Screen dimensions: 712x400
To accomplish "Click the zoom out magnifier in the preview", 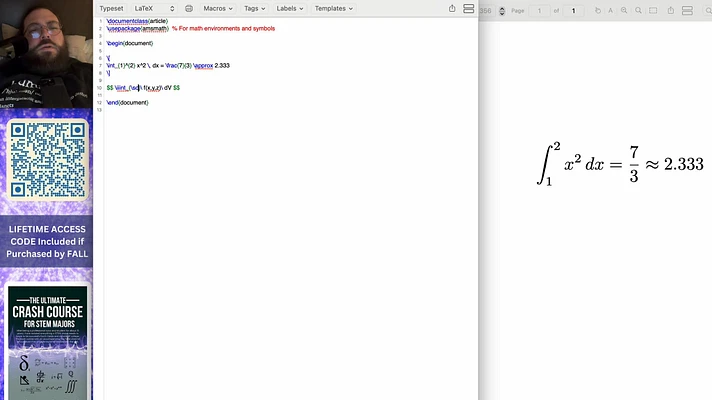I will click(x=638, y=10).
